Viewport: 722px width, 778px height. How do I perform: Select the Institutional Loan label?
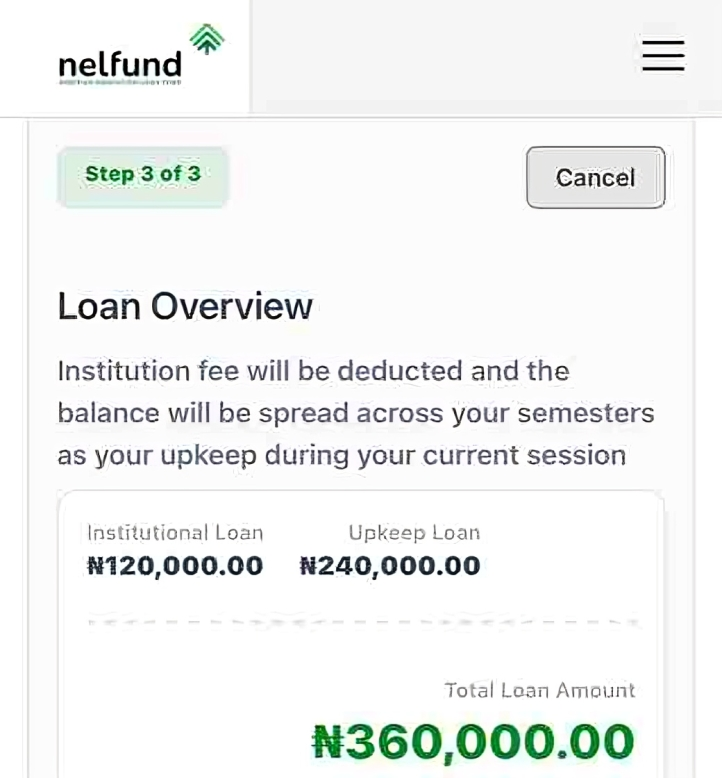click(175, 533)
